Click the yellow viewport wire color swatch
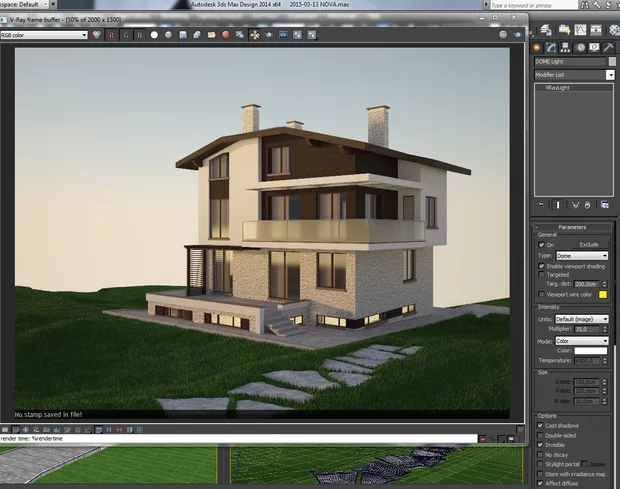The height and width of the screenshot is (489, 620). 603,294
